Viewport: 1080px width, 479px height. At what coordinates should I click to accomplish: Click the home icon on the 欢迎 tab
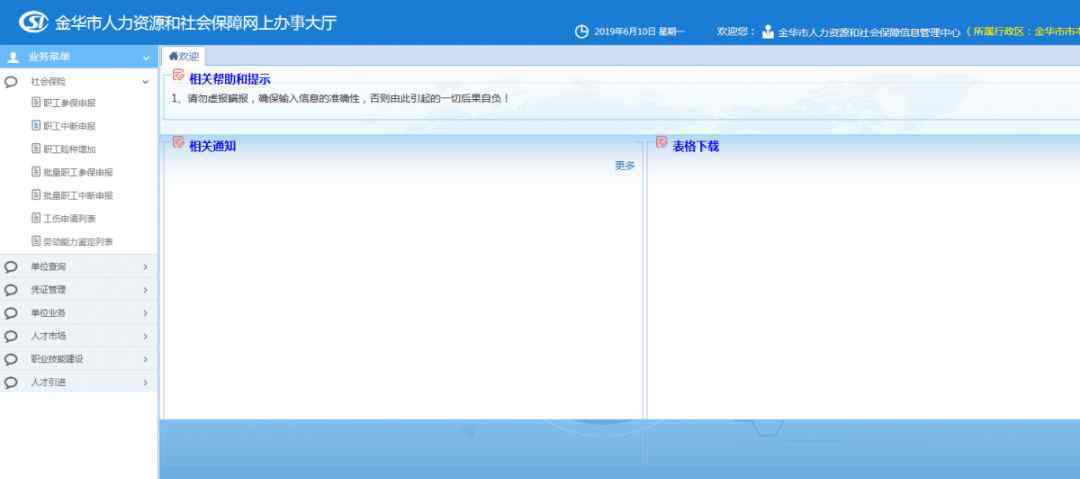coord(173,56)
